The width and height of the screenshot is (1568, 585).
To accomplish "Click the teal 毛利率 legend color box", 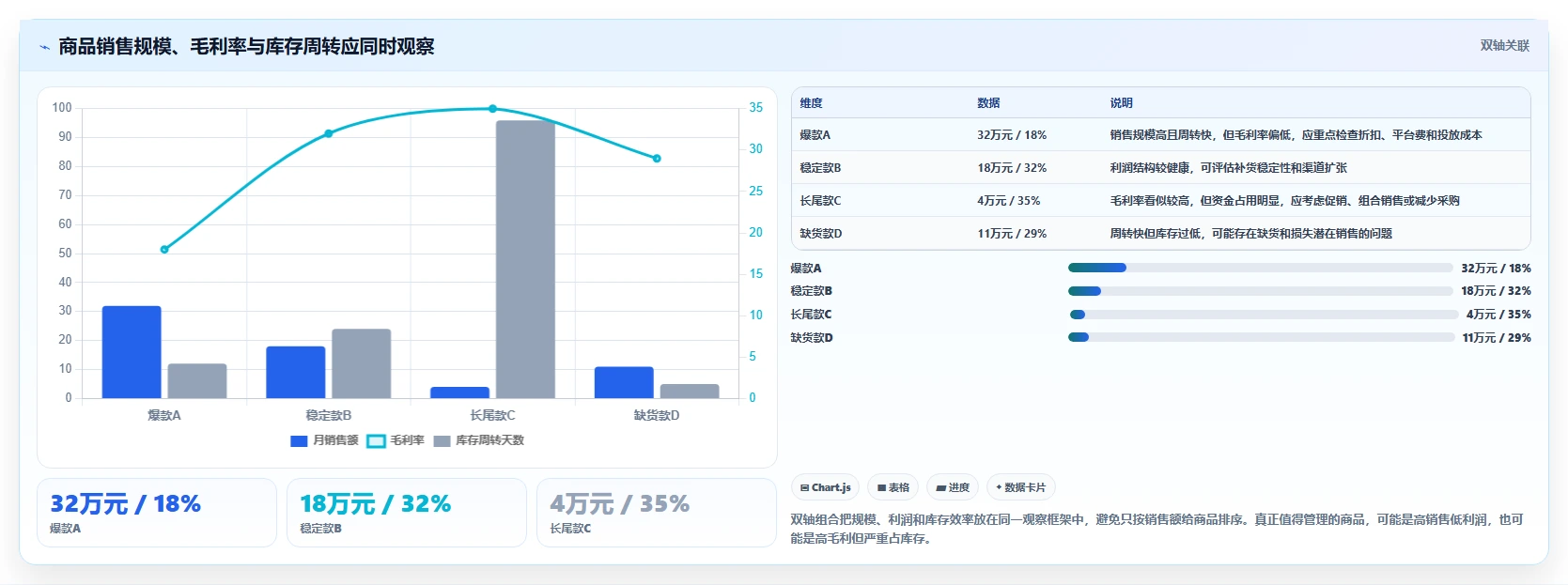I will [x=376, y=441].
